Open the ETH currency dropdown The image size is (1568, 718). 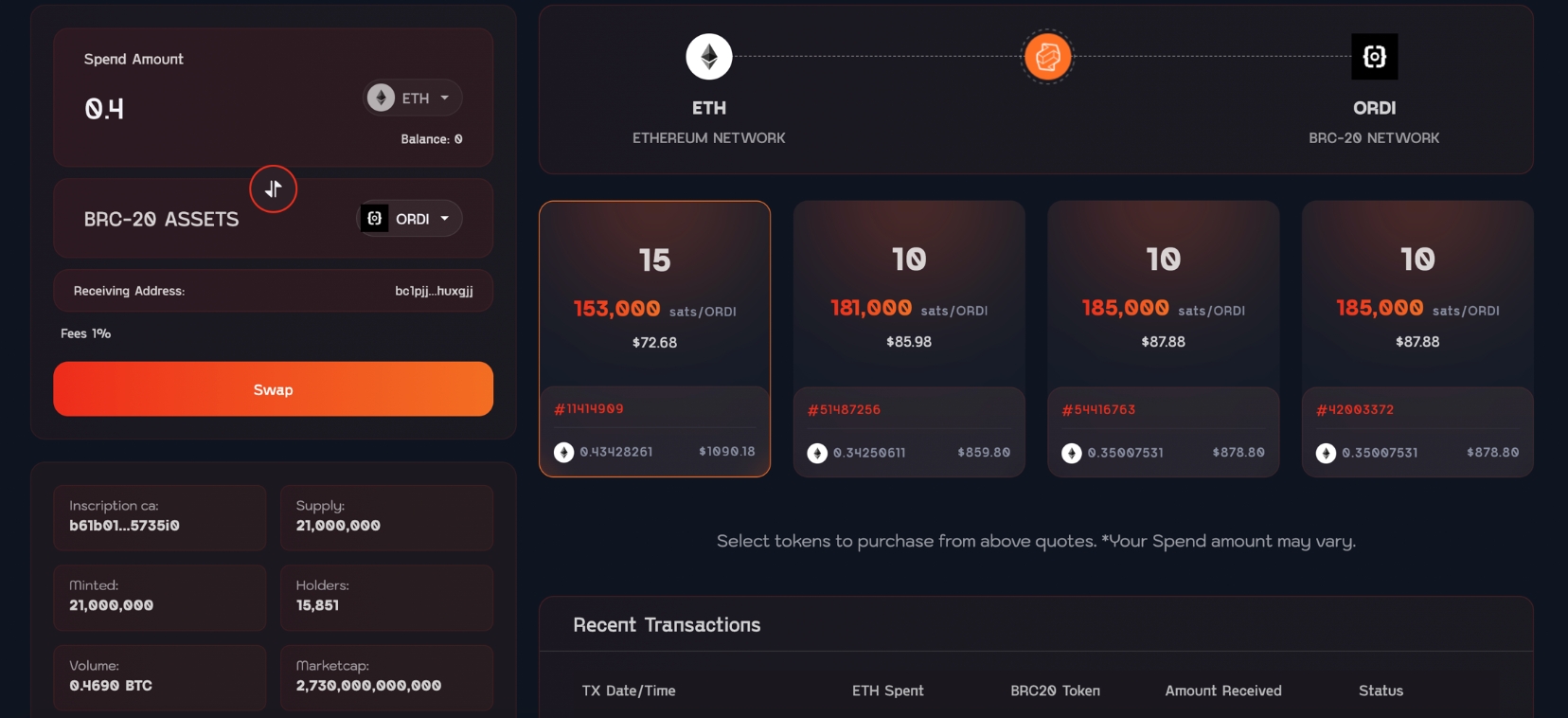413,98
